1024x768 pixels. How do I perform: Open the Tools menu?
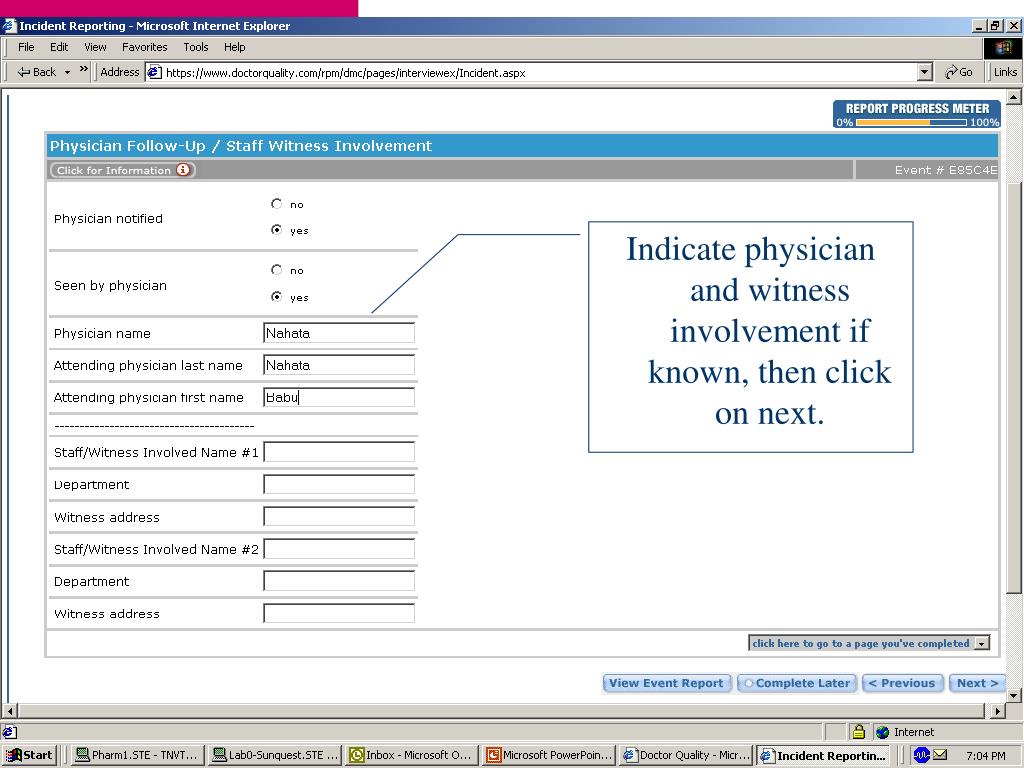click(x=195, y=47)
